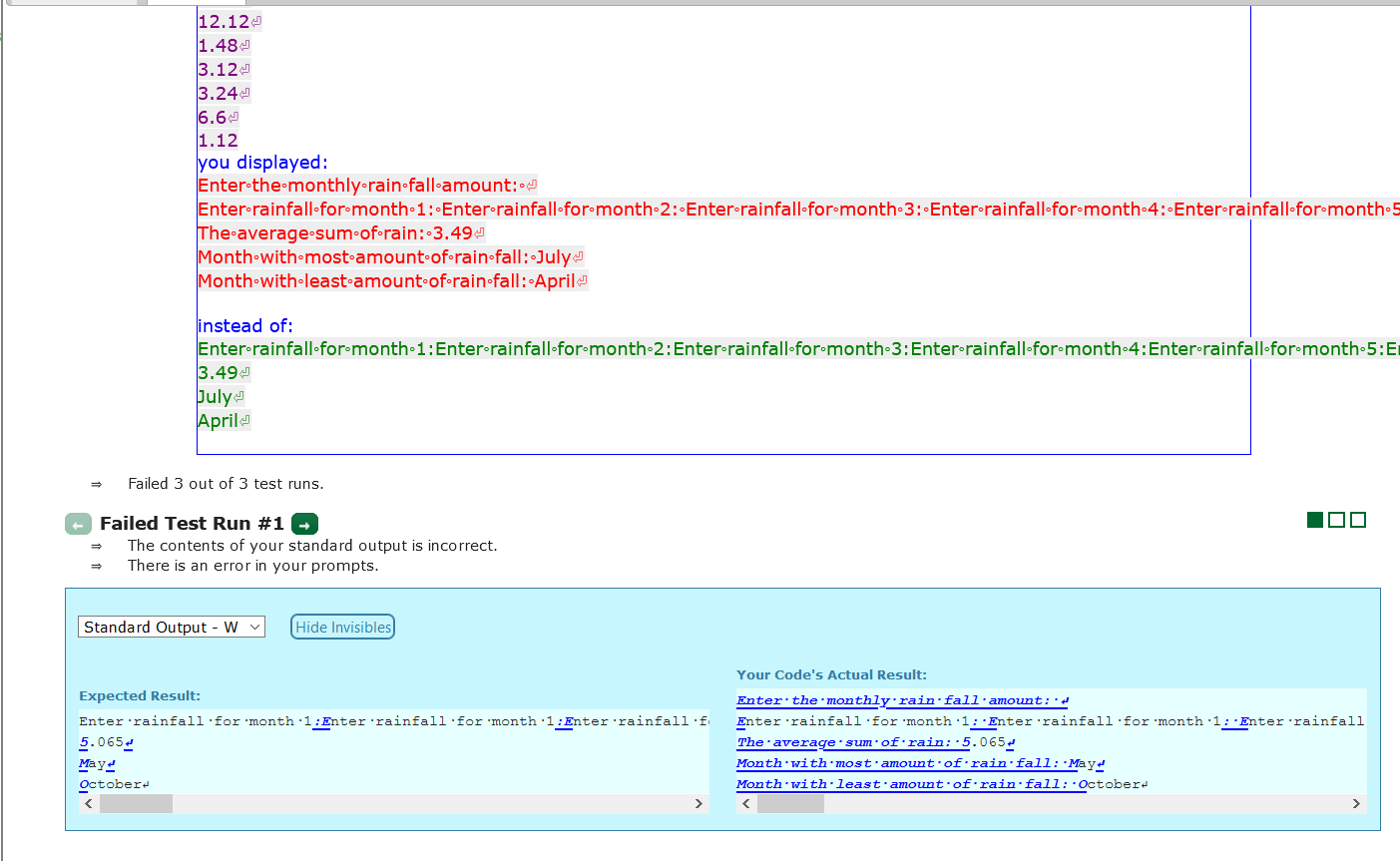Click the left scroll arrow under Actual Result pane
Screen dimensions: 1400x861
pyautogui.click(x=745, y=803)
